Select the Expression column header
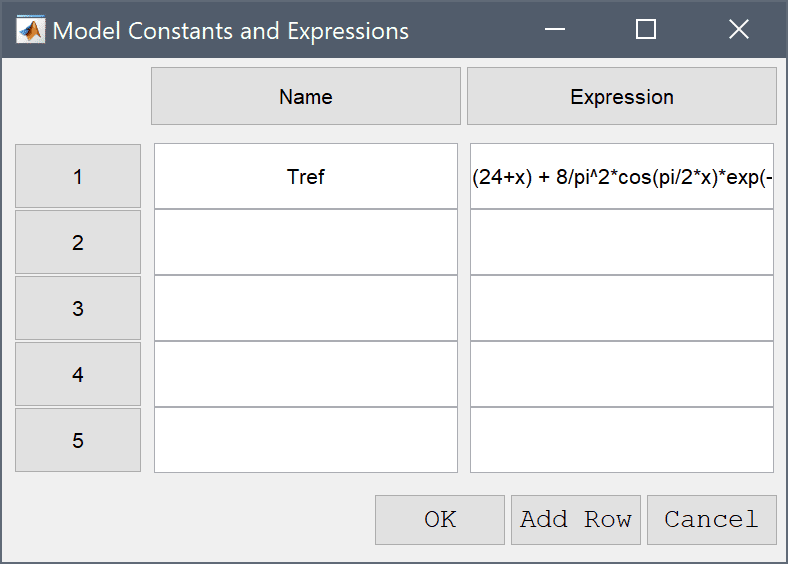The image size is (788, 564). [622, 96]
